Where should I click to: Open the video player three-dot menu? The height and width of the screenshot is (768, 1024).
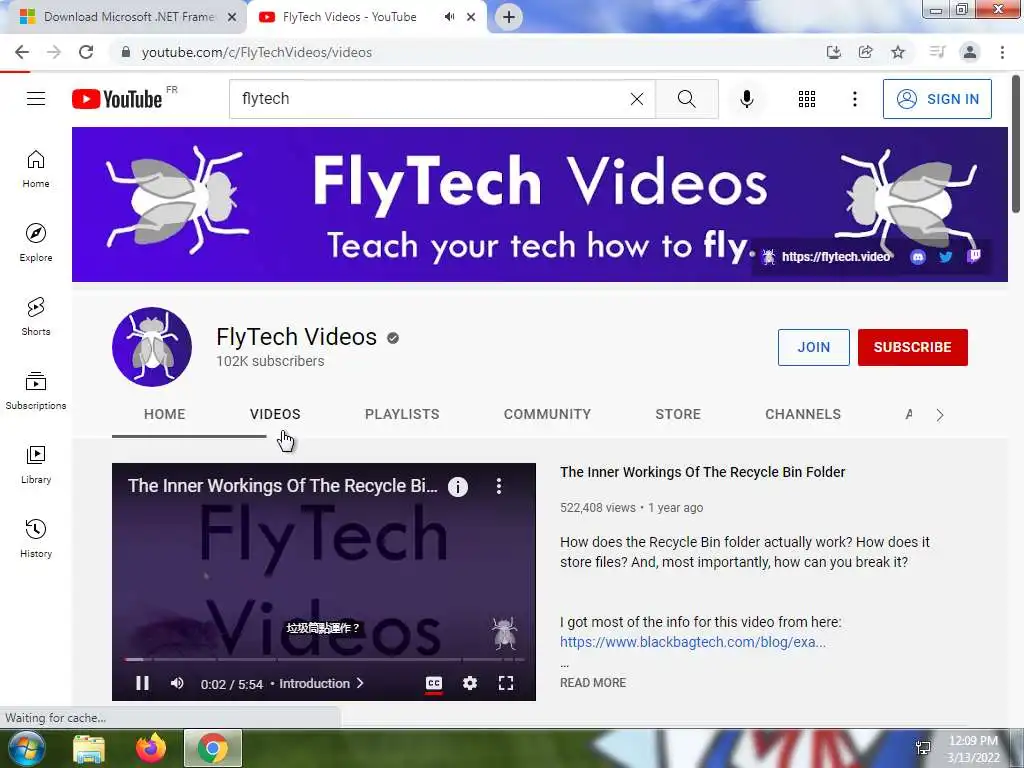pyautogui.click(x=499, y=486)
